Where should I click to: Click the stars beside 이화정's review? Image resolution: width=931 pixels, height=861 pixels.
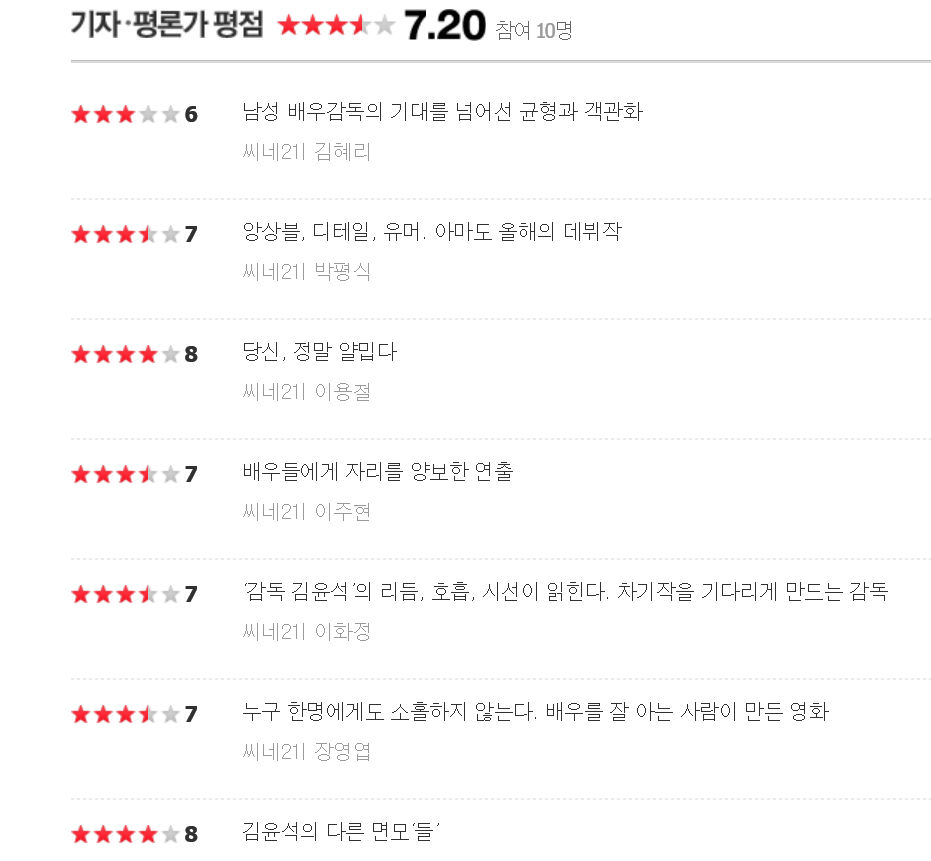point(125,594)
